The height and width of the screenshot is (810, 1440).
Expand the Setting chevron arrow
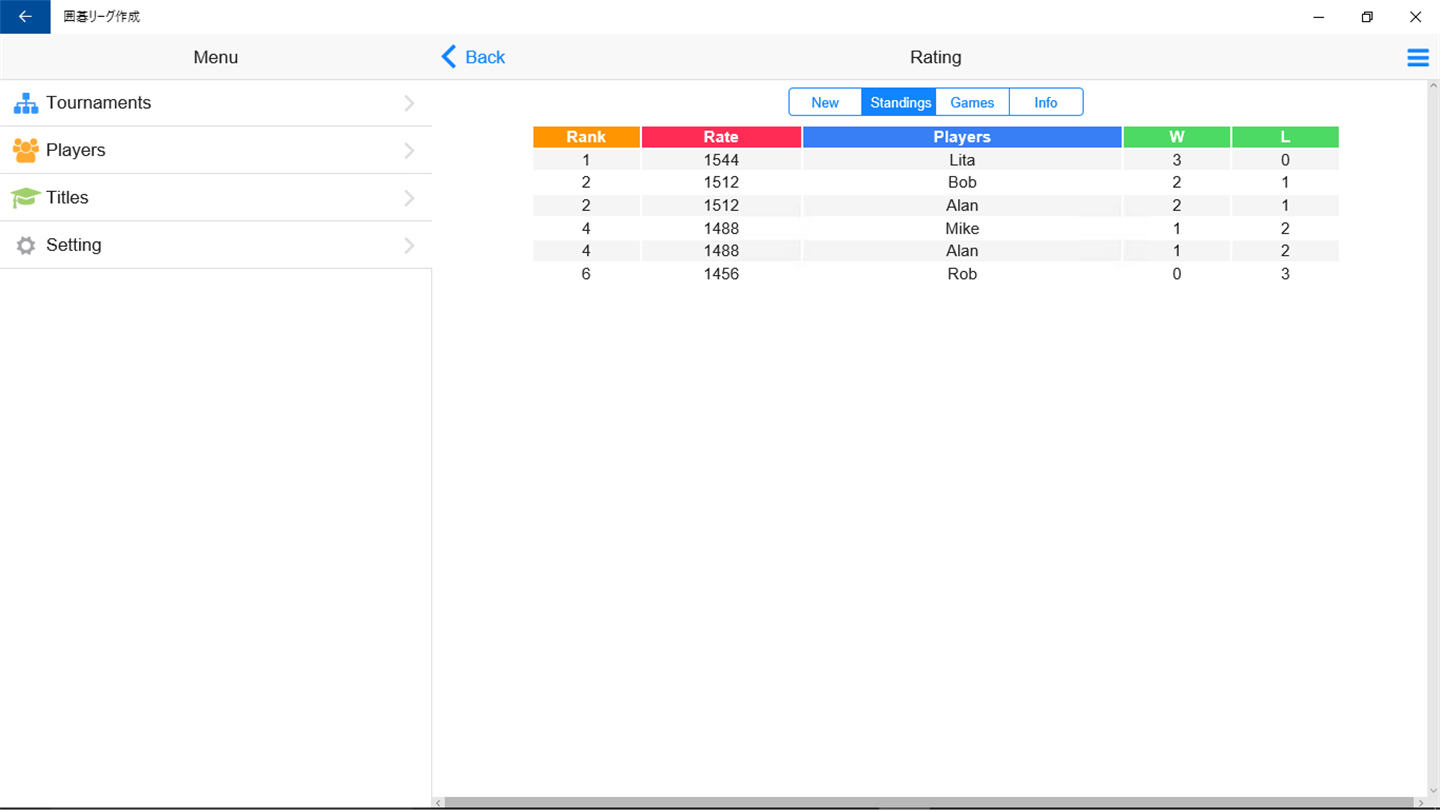(x=409, y=245)
